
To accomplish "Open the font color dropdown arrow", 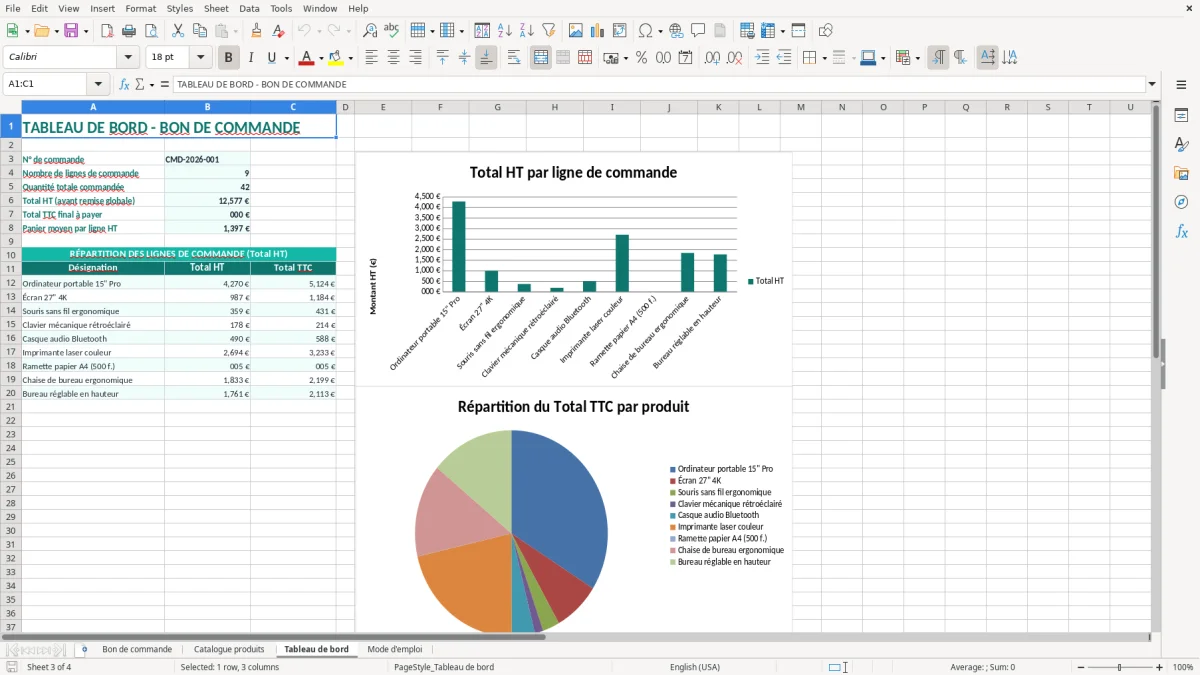I will [x=321, y=58].
